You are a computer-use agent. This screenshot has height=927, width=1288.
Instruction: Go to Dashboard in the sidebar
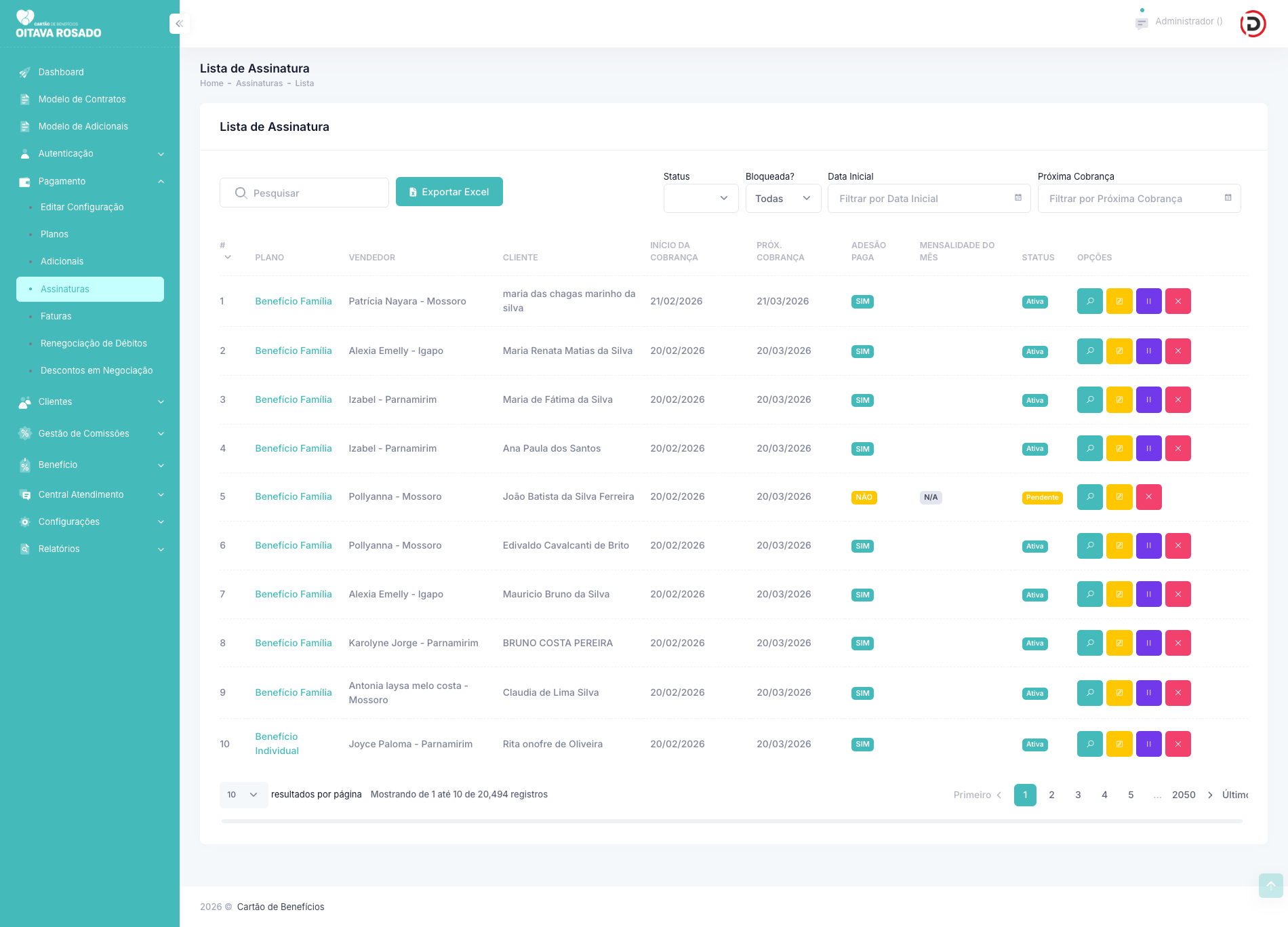click(x=61, y=72)
